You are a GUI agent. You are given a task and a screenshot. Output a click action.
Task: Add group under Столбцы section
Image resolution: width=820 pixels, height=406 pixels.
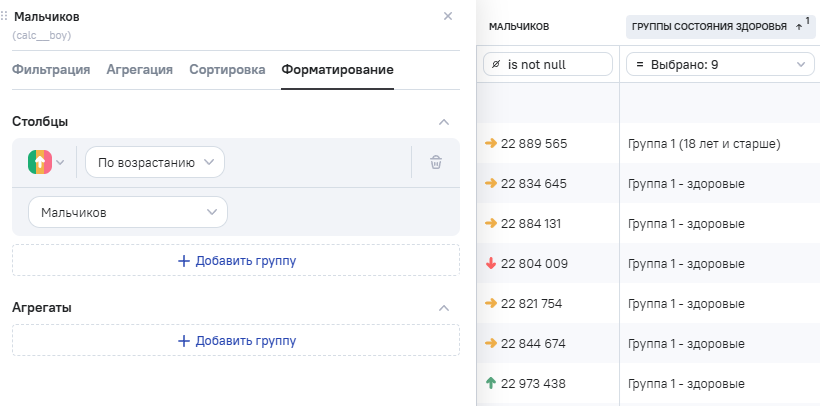(236, 261)
